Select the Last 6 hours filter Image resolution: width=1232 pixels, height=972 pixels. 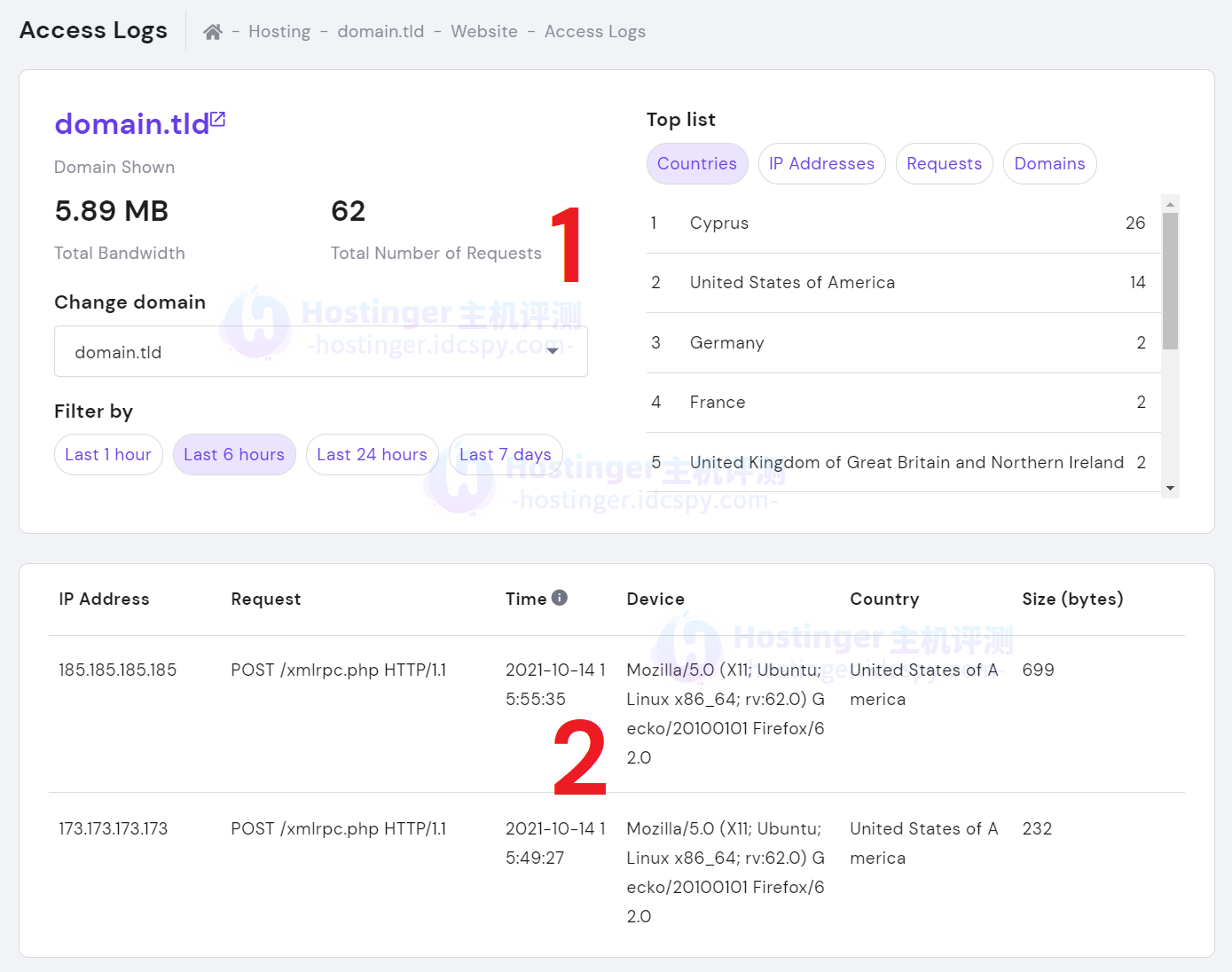tap(234, 455)
